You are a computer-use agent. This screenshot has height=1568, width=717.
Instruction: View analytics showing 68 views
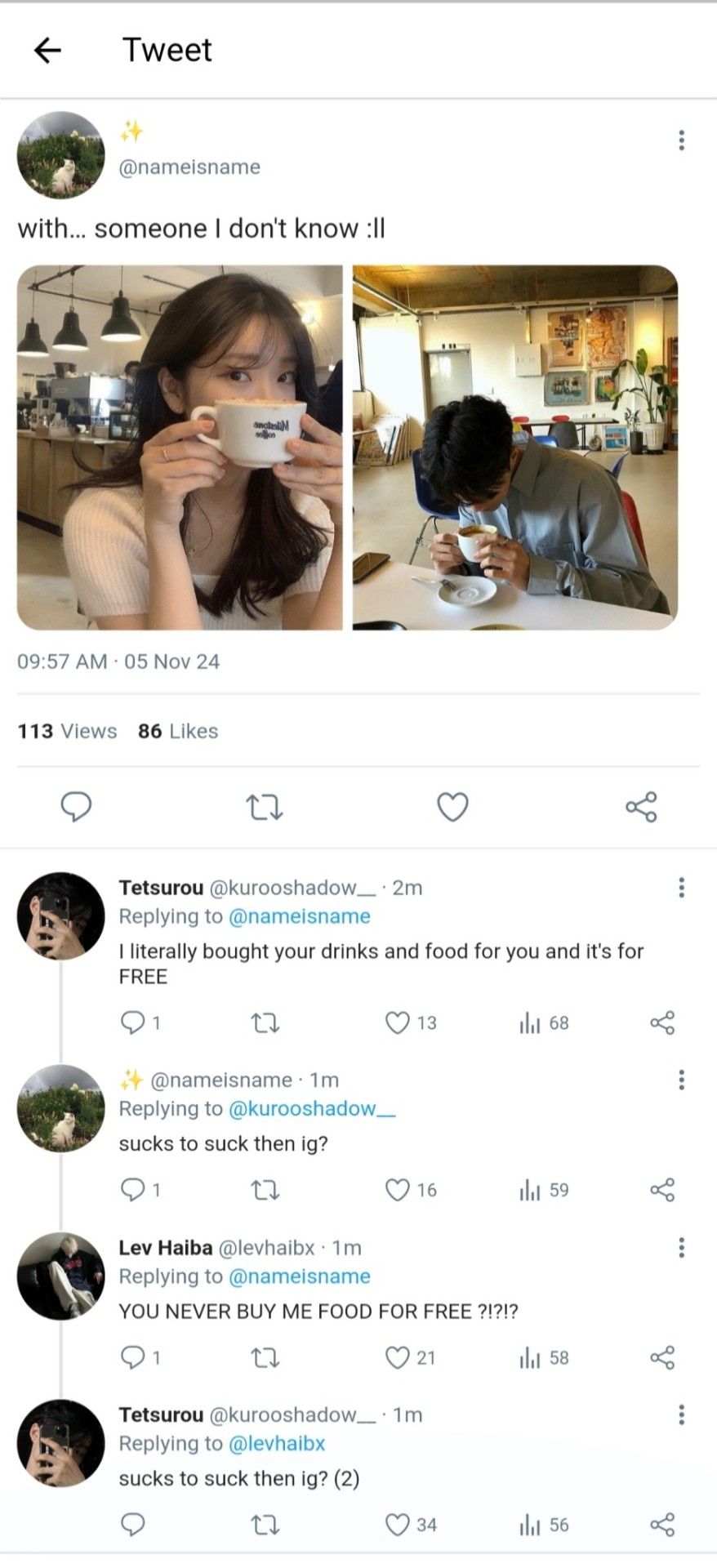(x=544, y=1022)
